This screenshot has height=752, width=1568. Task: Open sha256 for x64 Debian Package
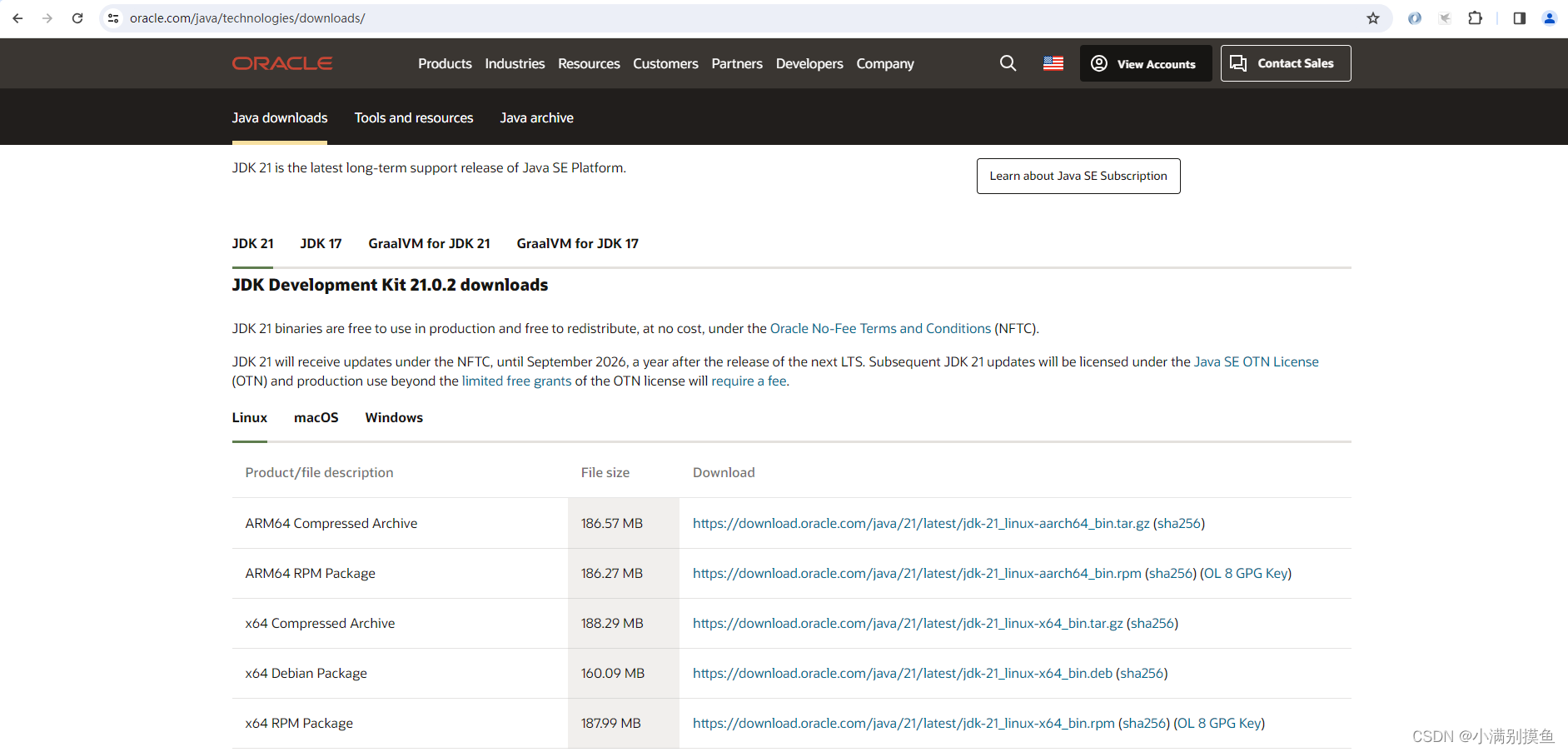1142,673
